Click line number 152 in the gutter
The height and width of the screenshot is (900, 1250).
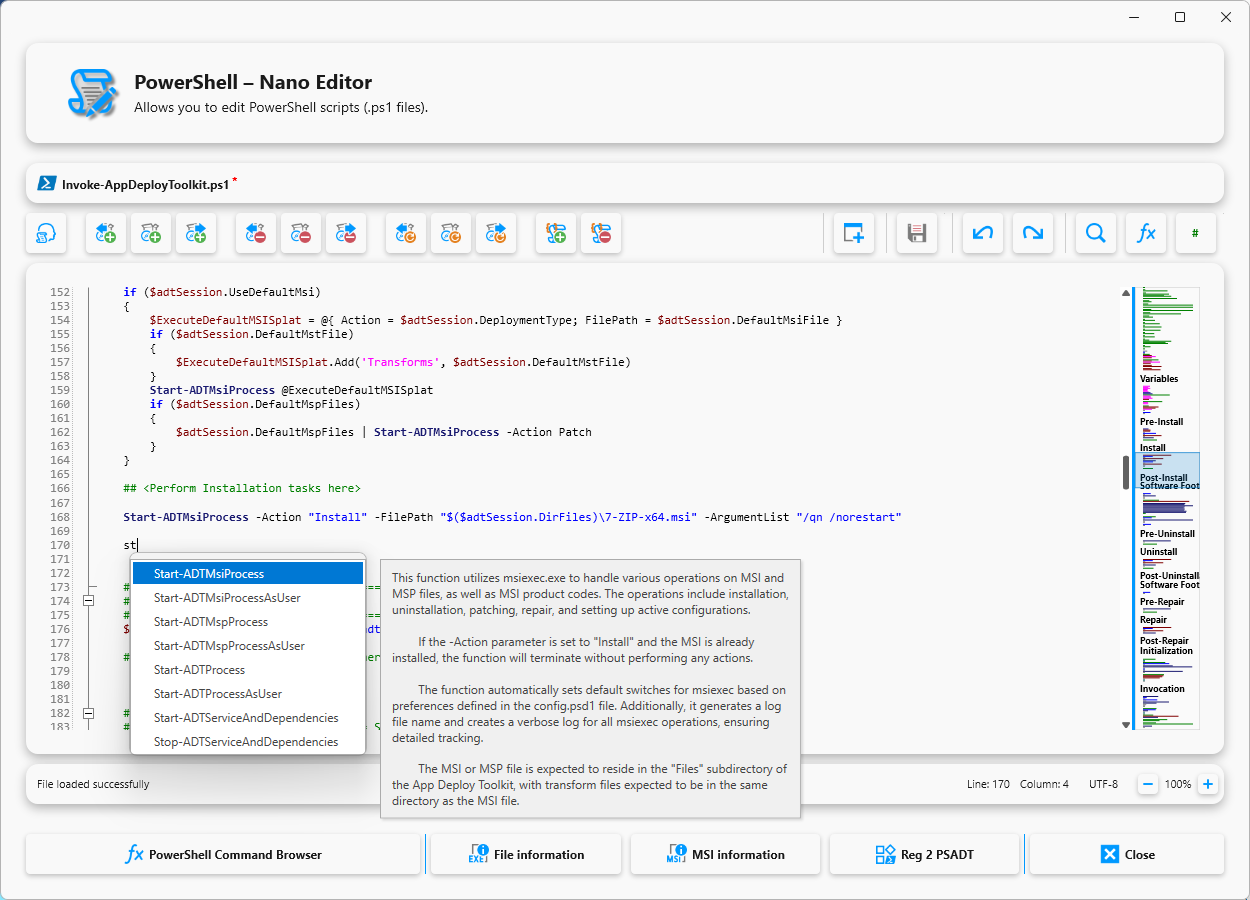coord(60,292)
